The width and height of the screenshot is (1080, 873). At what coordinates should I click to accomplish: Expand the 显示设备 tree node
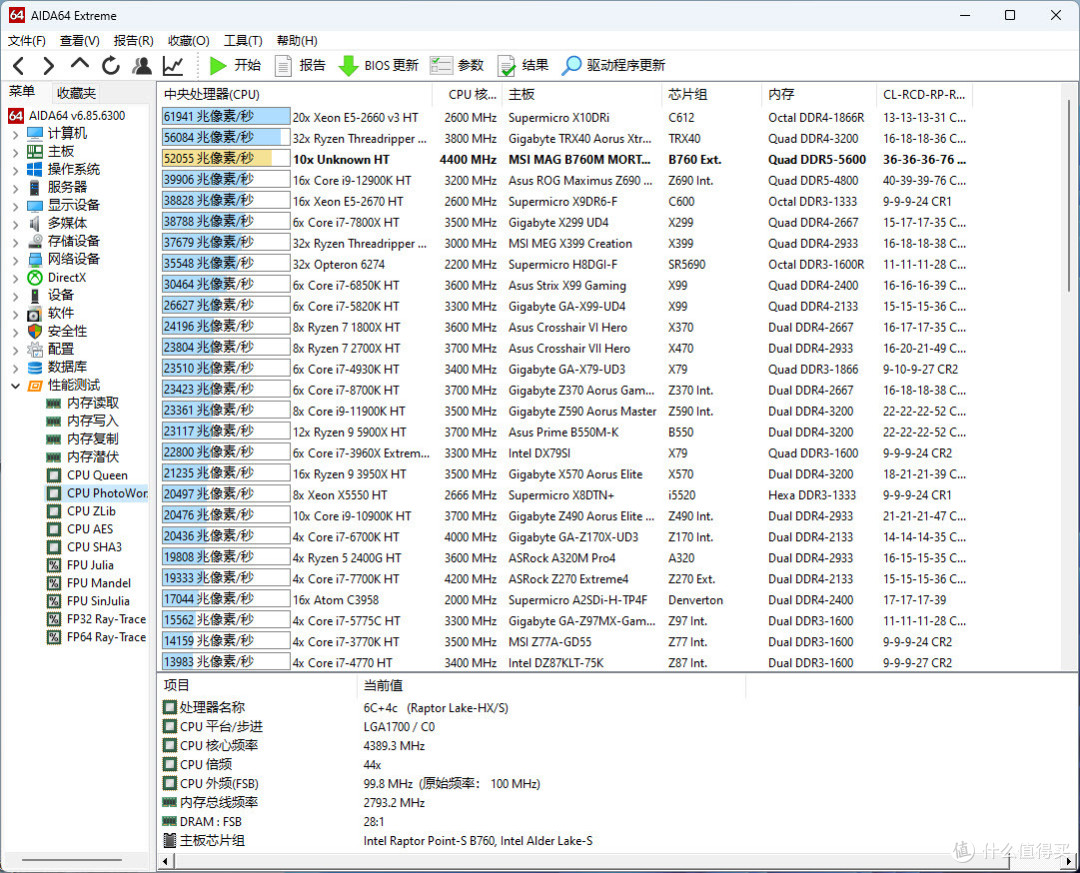pos(15,205)
